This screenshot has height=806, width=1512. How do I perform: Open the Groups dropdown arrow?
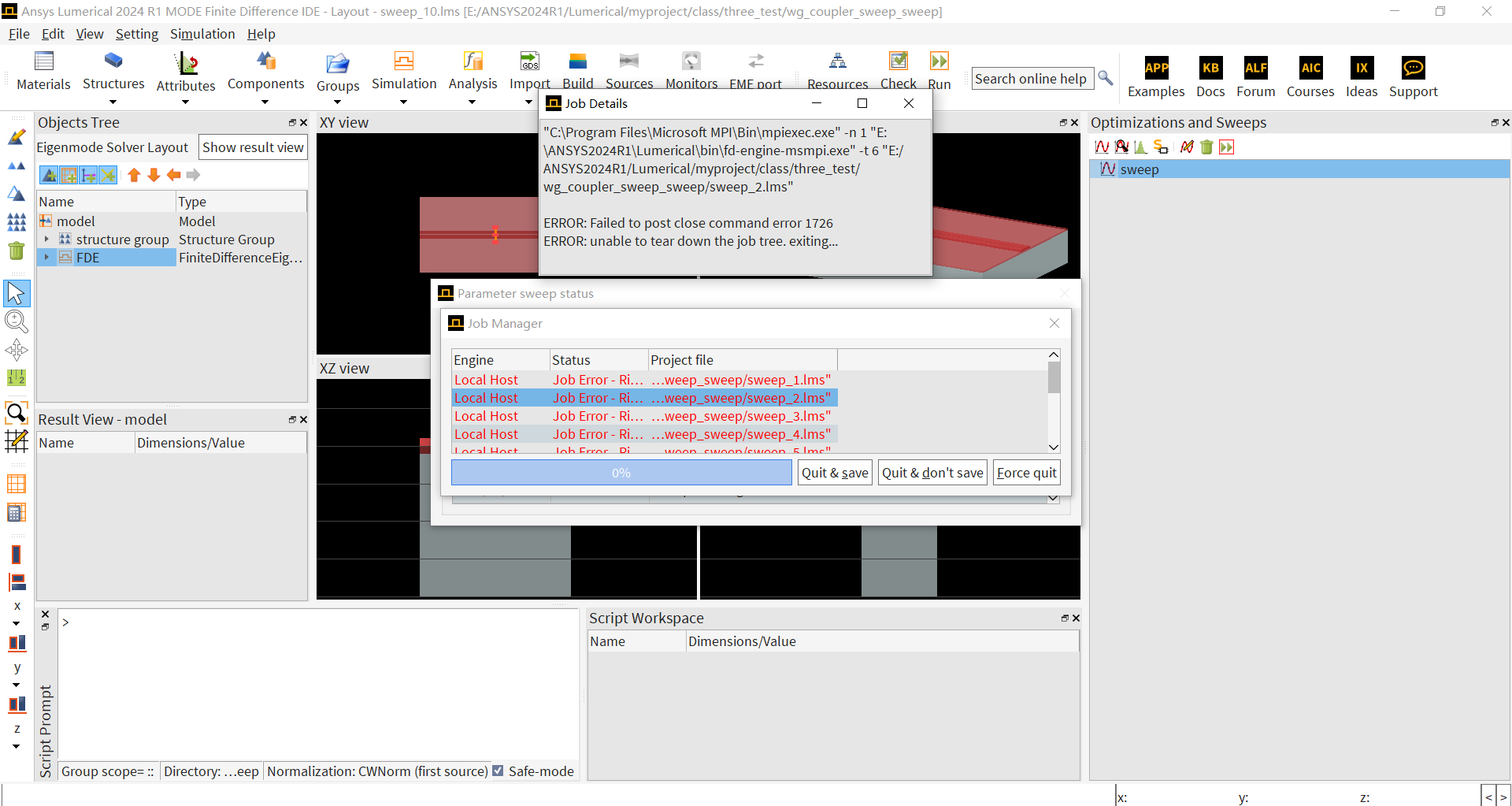pyautogui.click(x=338, y=102)
